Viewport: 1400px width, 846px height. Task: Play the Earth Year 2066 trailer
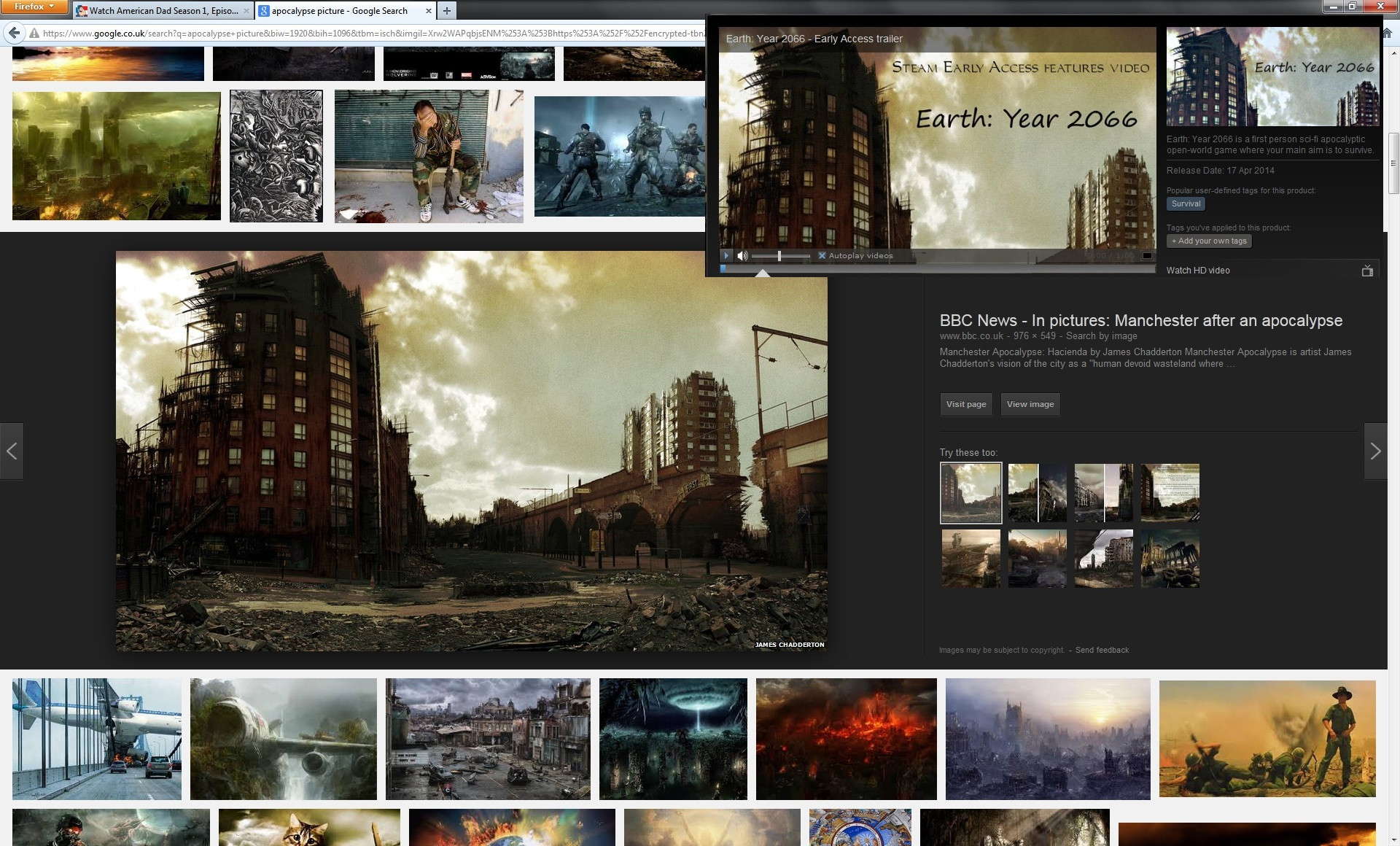[726, 255]
